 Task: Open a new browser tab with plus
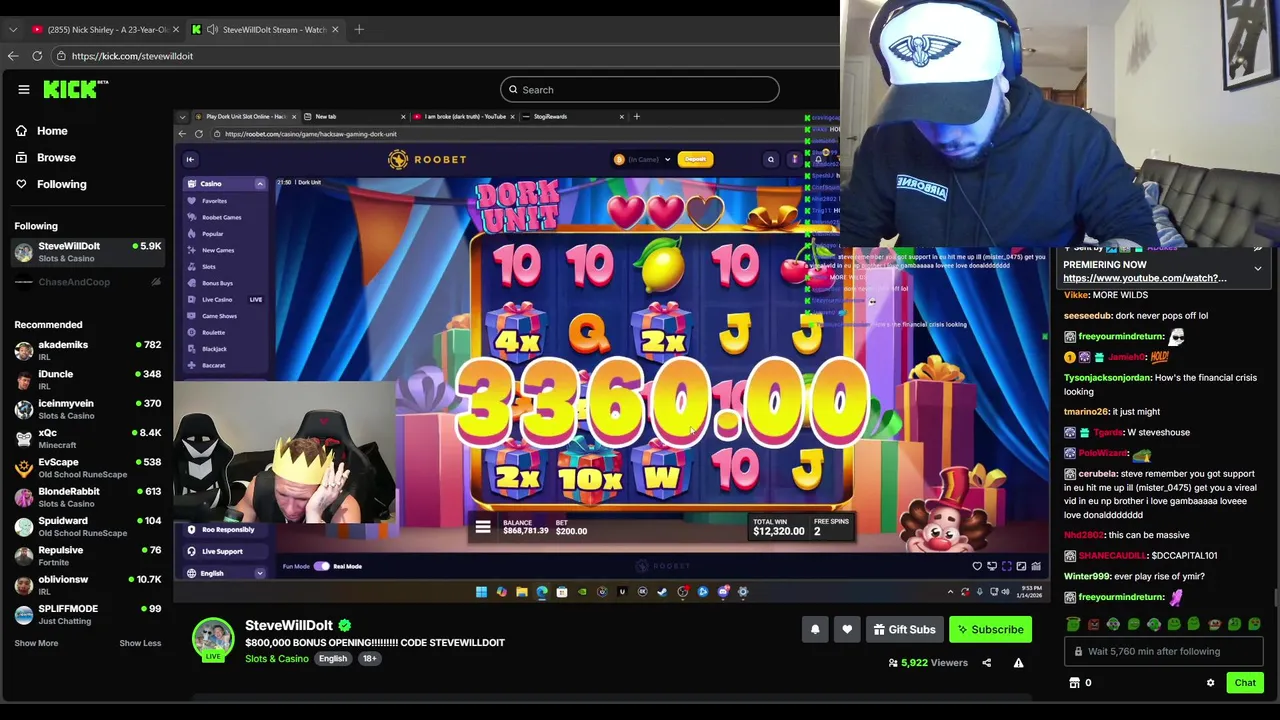pos(359,29)
